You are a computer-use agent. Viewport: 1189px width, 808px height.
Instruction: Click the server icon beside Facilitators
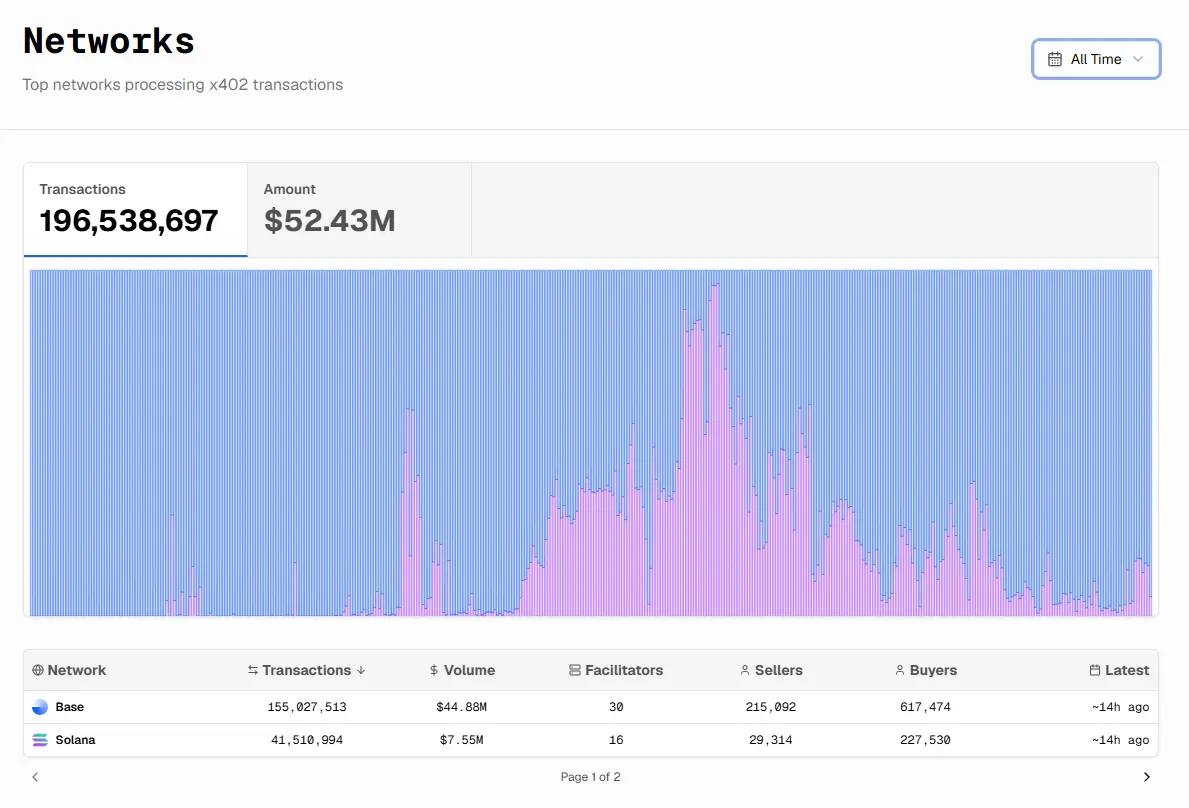coord(575,670)
